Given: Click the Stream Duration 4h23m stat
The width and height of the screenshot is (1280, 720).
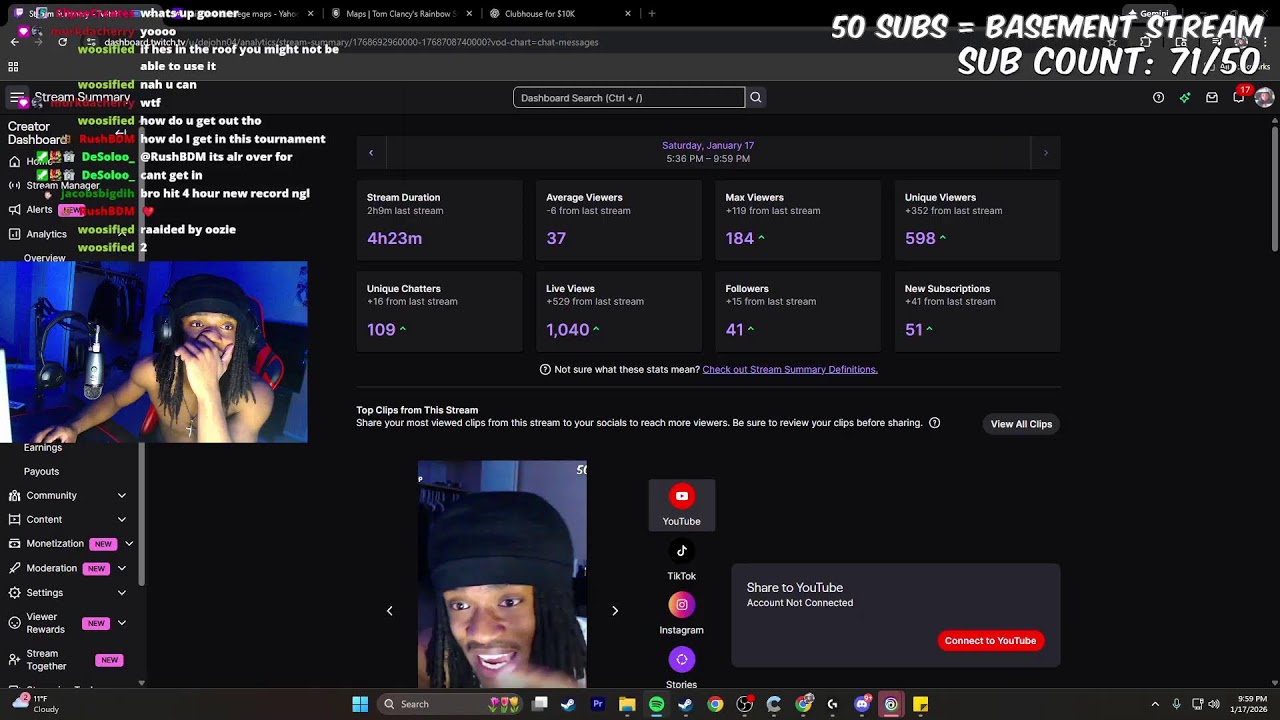Looking at the screenshot, I should tap(440, 219).
